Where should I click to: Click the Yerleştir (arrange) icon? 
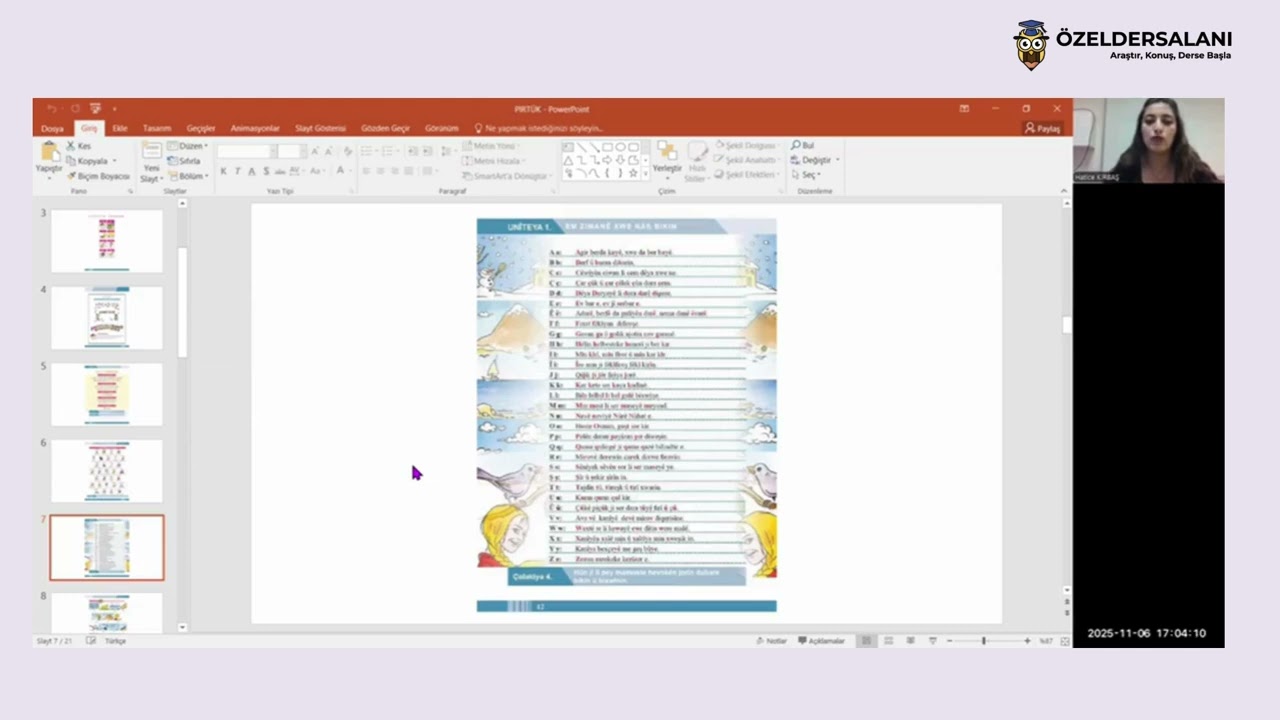666,151
